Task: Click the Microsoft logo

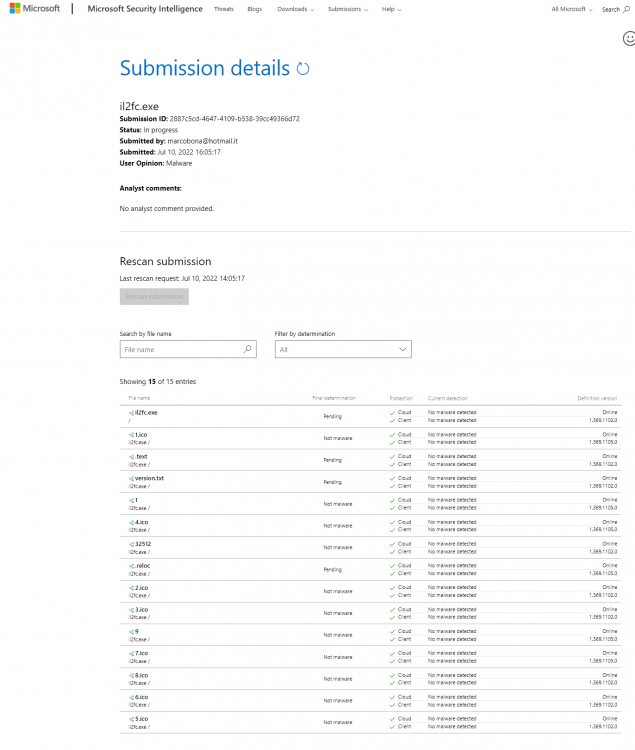Action: pos(34,8)
